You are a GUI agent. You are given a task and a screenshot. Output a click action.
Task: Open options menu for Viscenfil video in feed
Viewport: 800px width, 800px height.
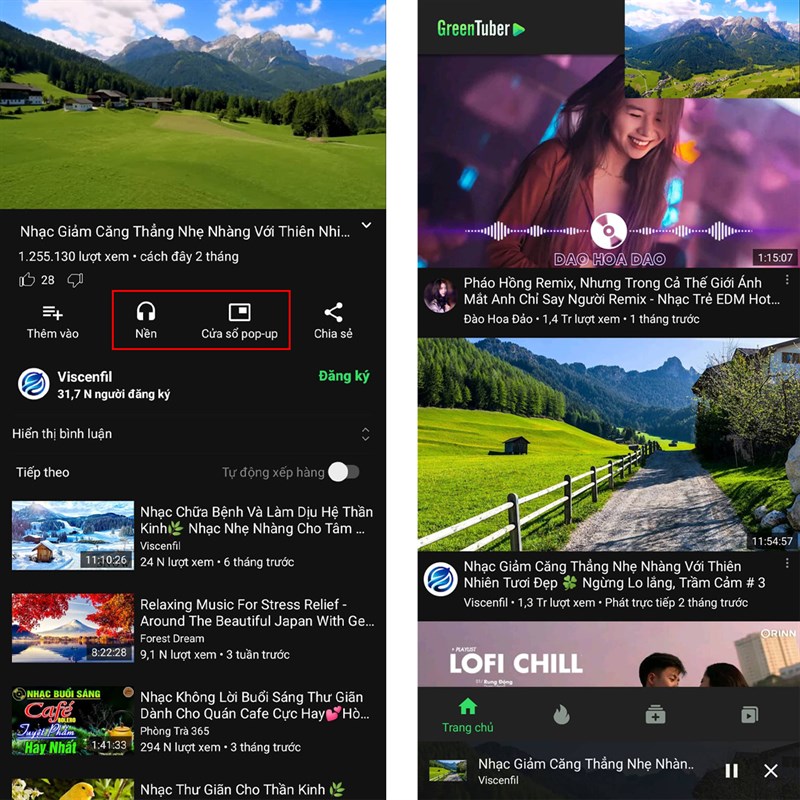pos(787,566)
